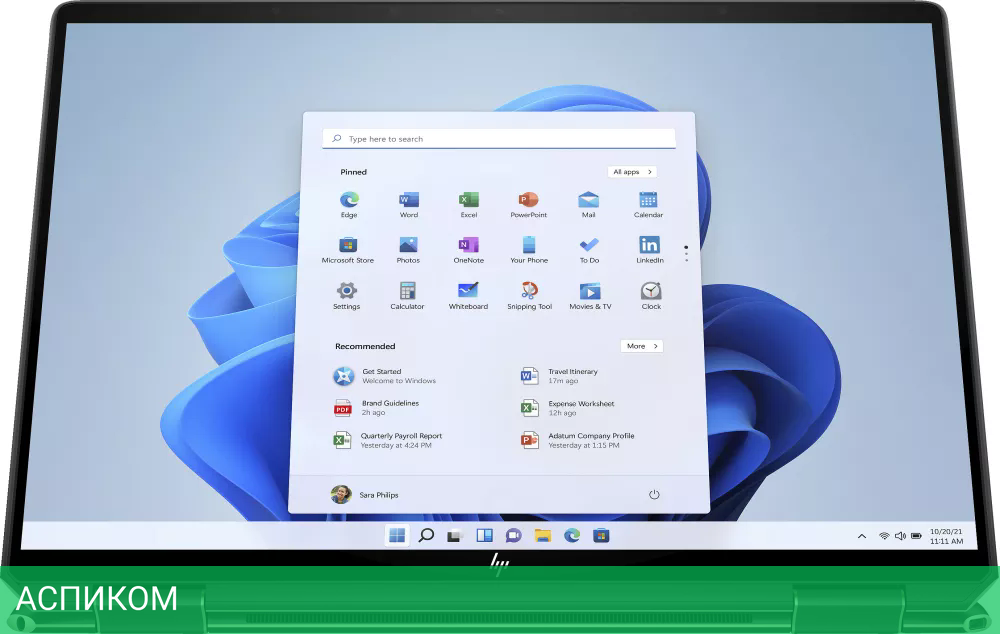
Task: Open the Quarterly Payroll Report file
Action: [400, 440]
